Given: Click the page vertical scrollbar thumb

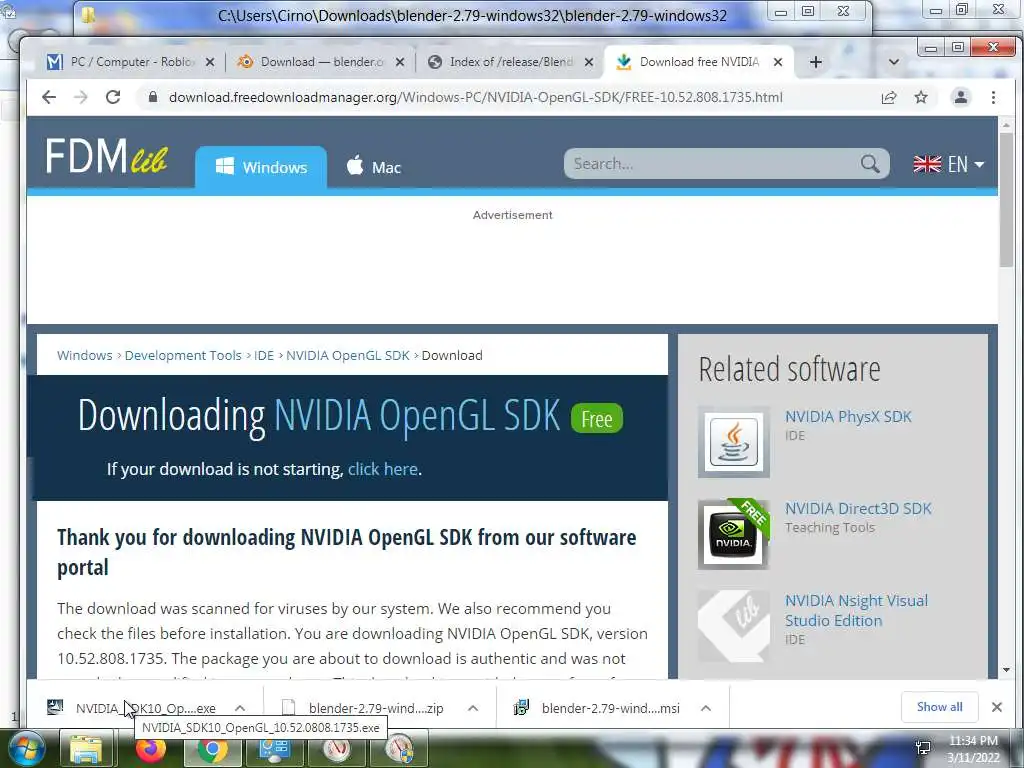Looking at the screenshot, I should pos(1006,199).
